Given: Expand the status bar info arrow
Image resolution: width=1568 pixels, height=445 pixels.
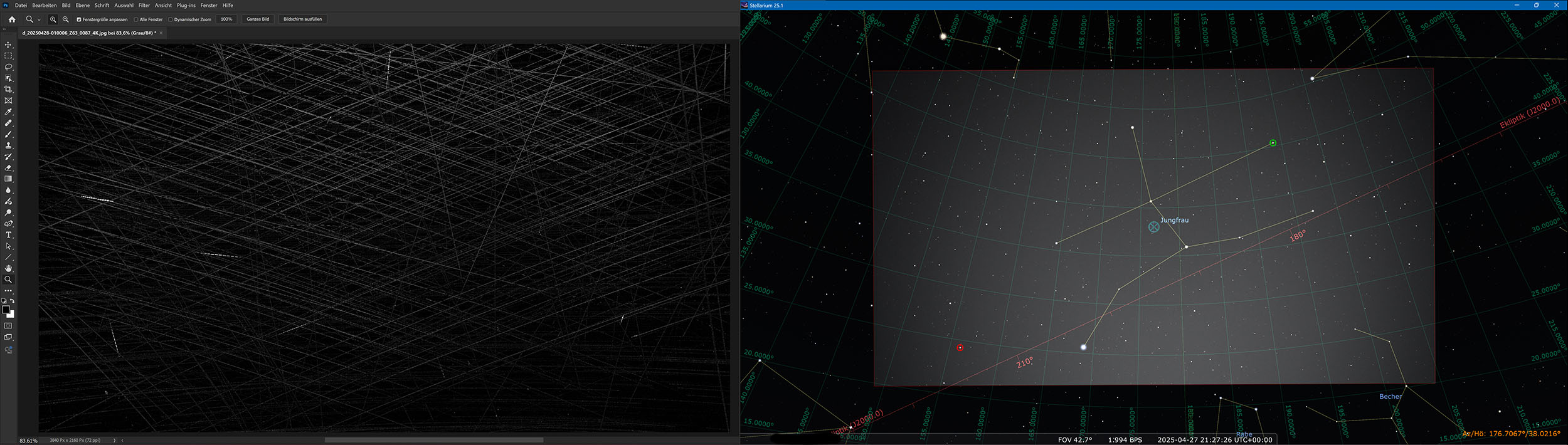Looking at the screenshot, I should point(114,441).
